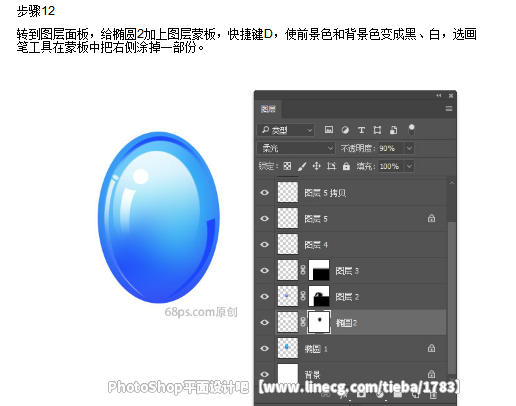Image resolution: width=516 pixels, height=406 pixels.
Task: Click the scrollbar up arrow
Action: click(x=452, y=183)
